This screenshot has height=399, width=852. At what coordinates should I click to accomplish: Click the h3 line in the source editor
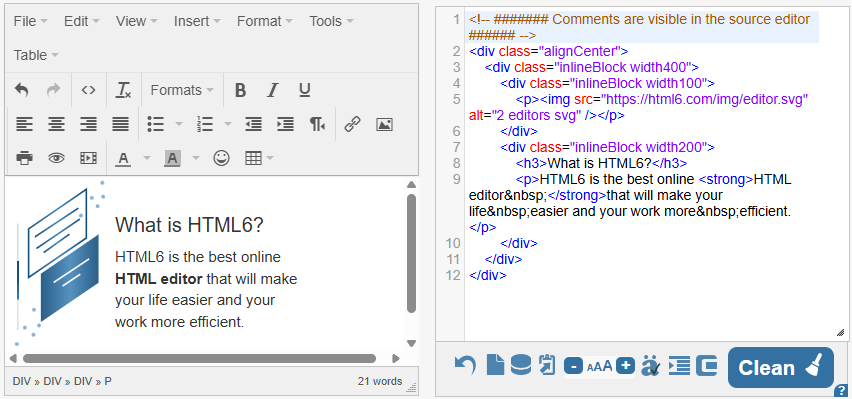(602, 163)
